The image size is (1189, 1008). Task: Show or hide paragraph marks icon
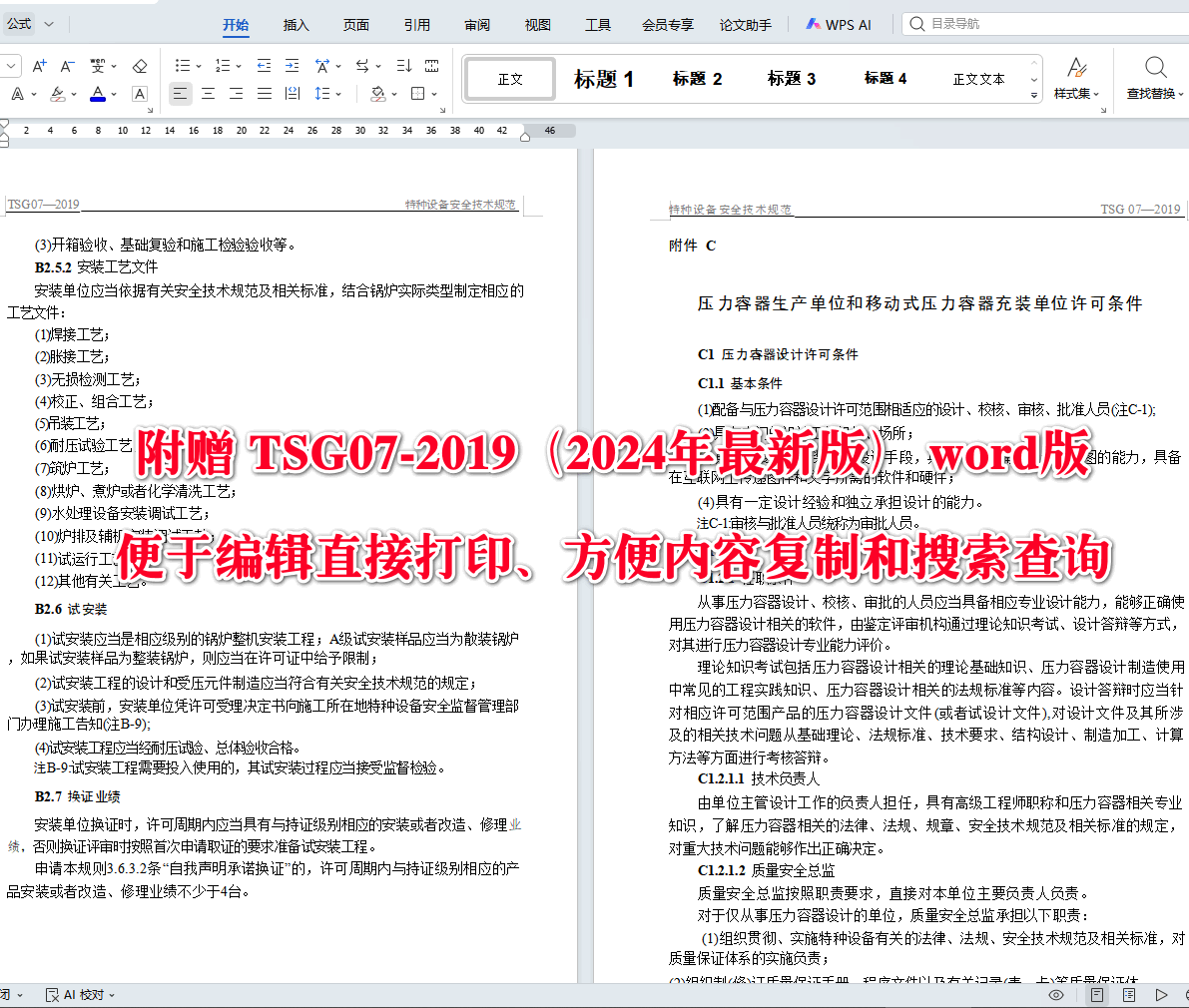(432, 66)
